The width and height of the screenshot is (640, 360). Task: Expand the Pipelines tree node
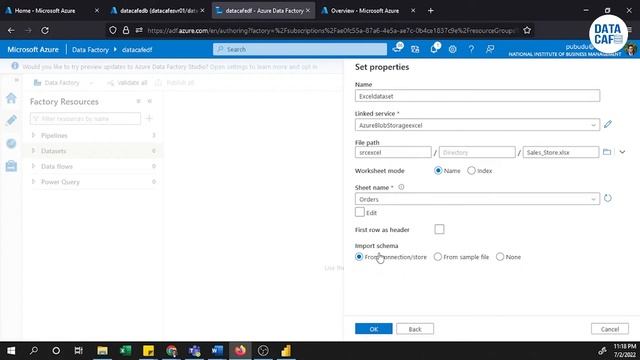33,135
